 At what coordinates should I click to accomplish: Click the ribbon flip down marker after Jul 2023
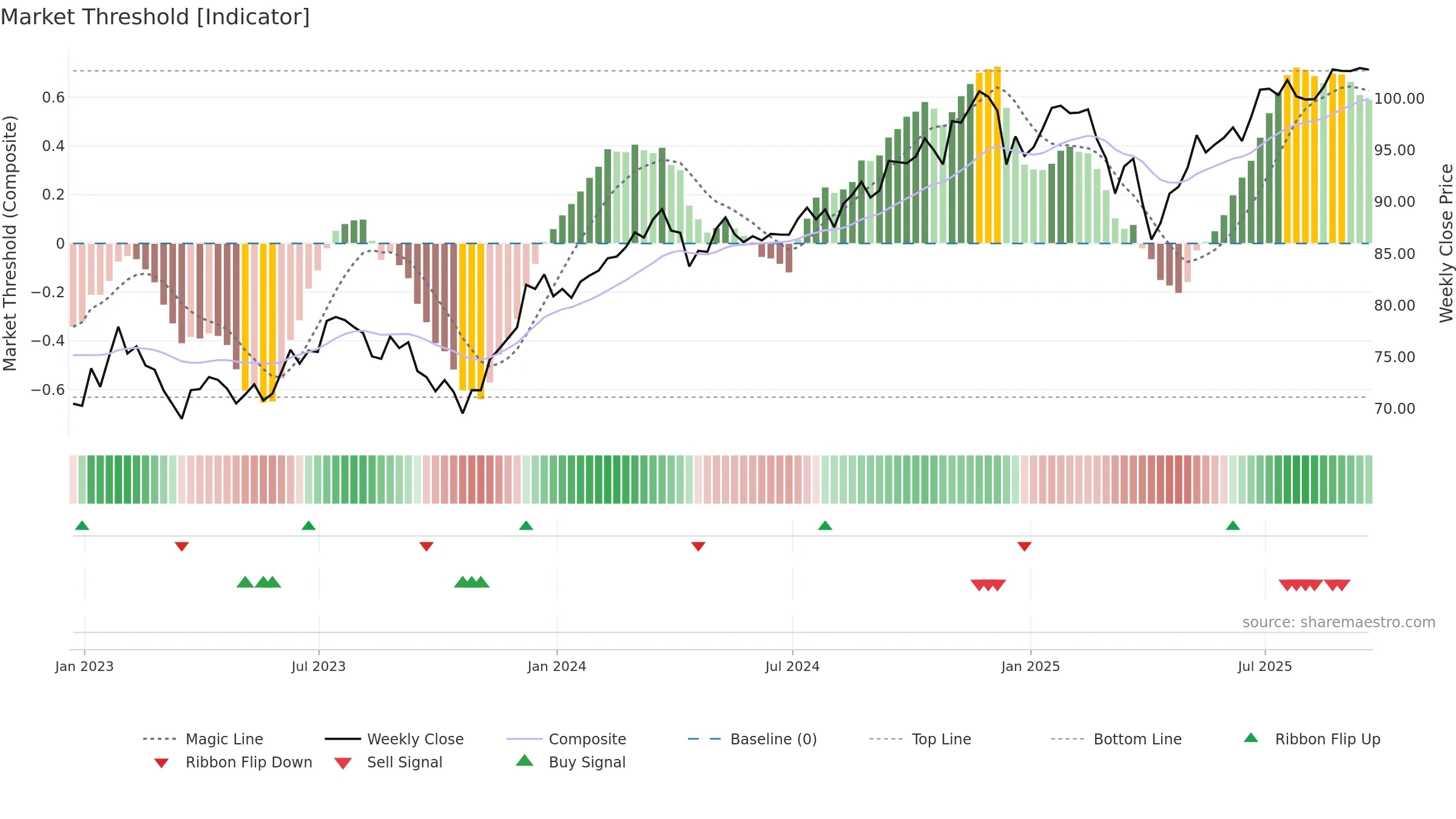coord(426,547)
